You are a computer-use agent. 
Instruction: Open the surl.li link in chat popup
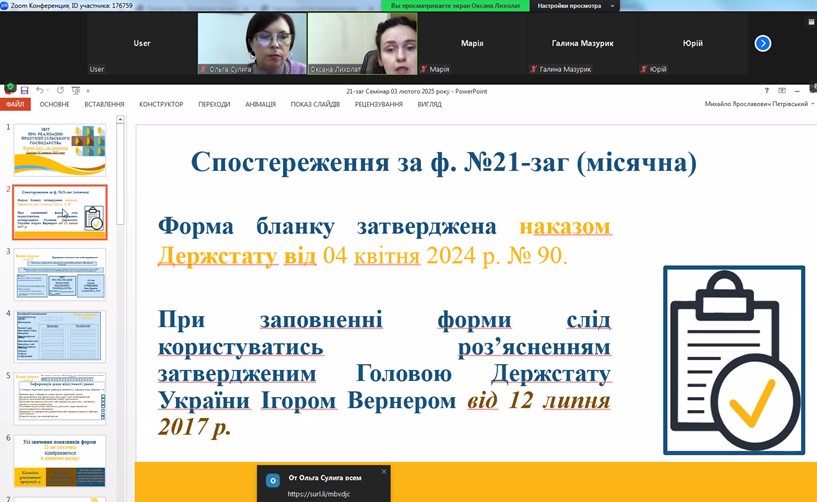[319, 494]
